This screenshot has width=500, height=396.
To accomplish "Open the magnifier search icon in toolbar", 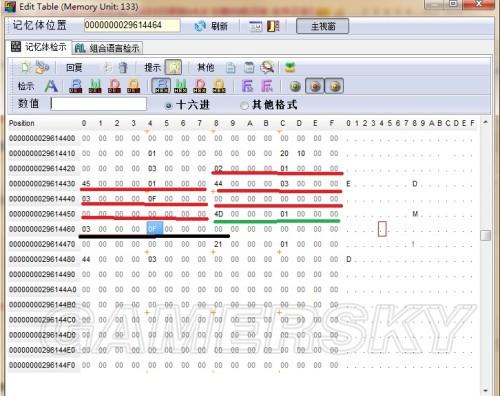I will [267, 67].
